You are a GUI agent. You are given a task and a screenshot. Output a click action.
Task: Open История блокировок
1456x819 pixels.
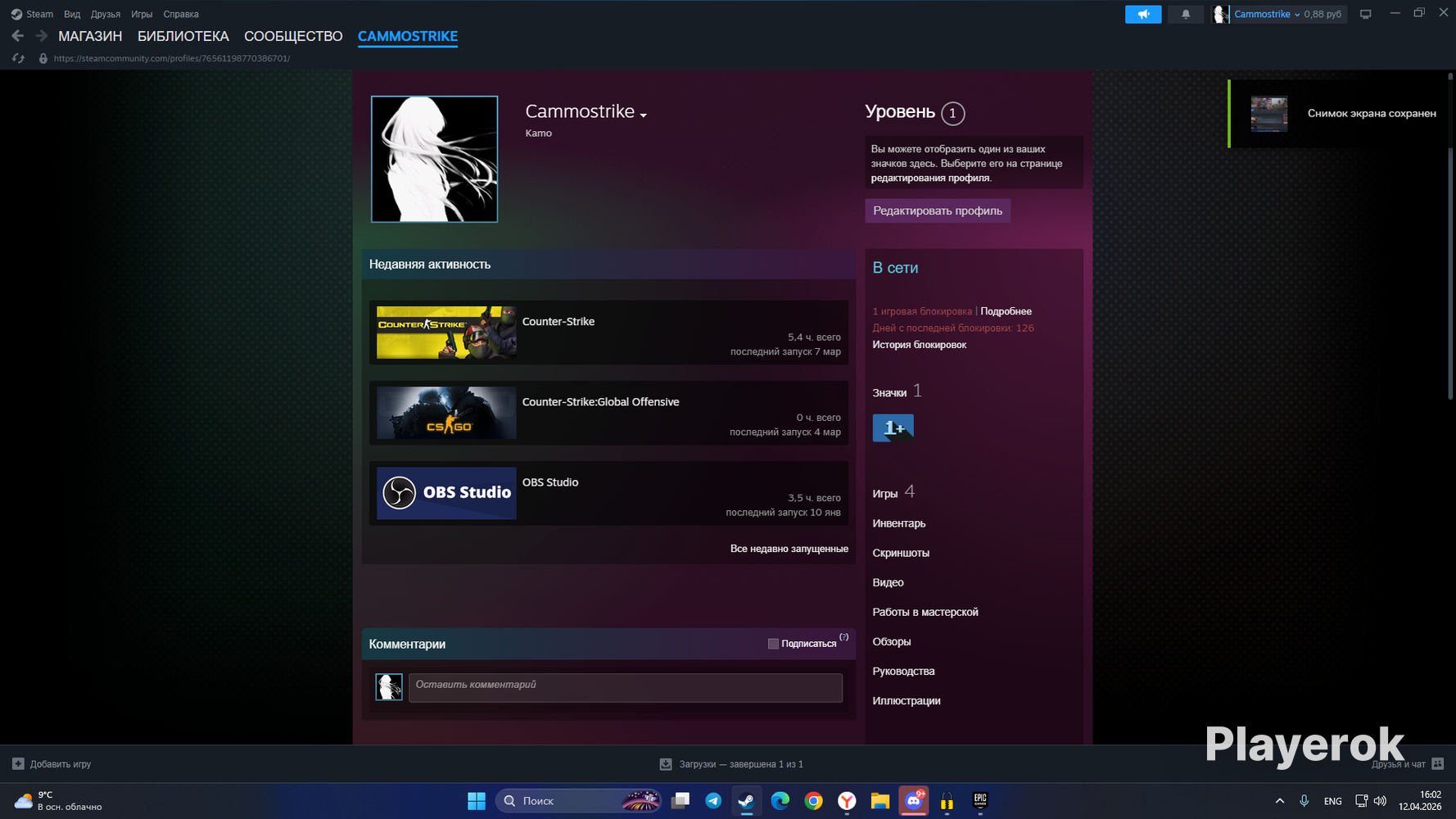tap(920, 345)
